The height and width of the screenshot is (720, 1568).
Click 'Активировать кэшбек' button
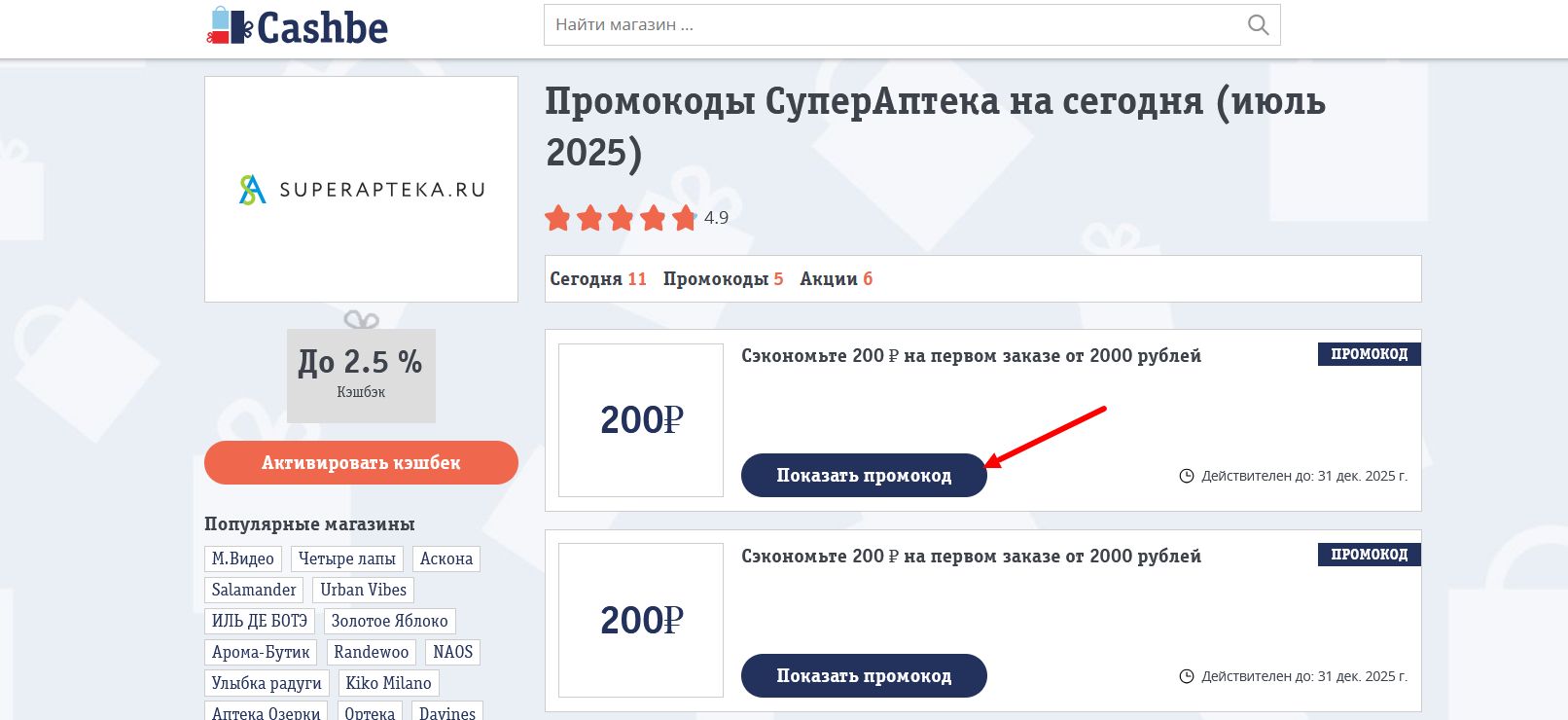(361, 463)
